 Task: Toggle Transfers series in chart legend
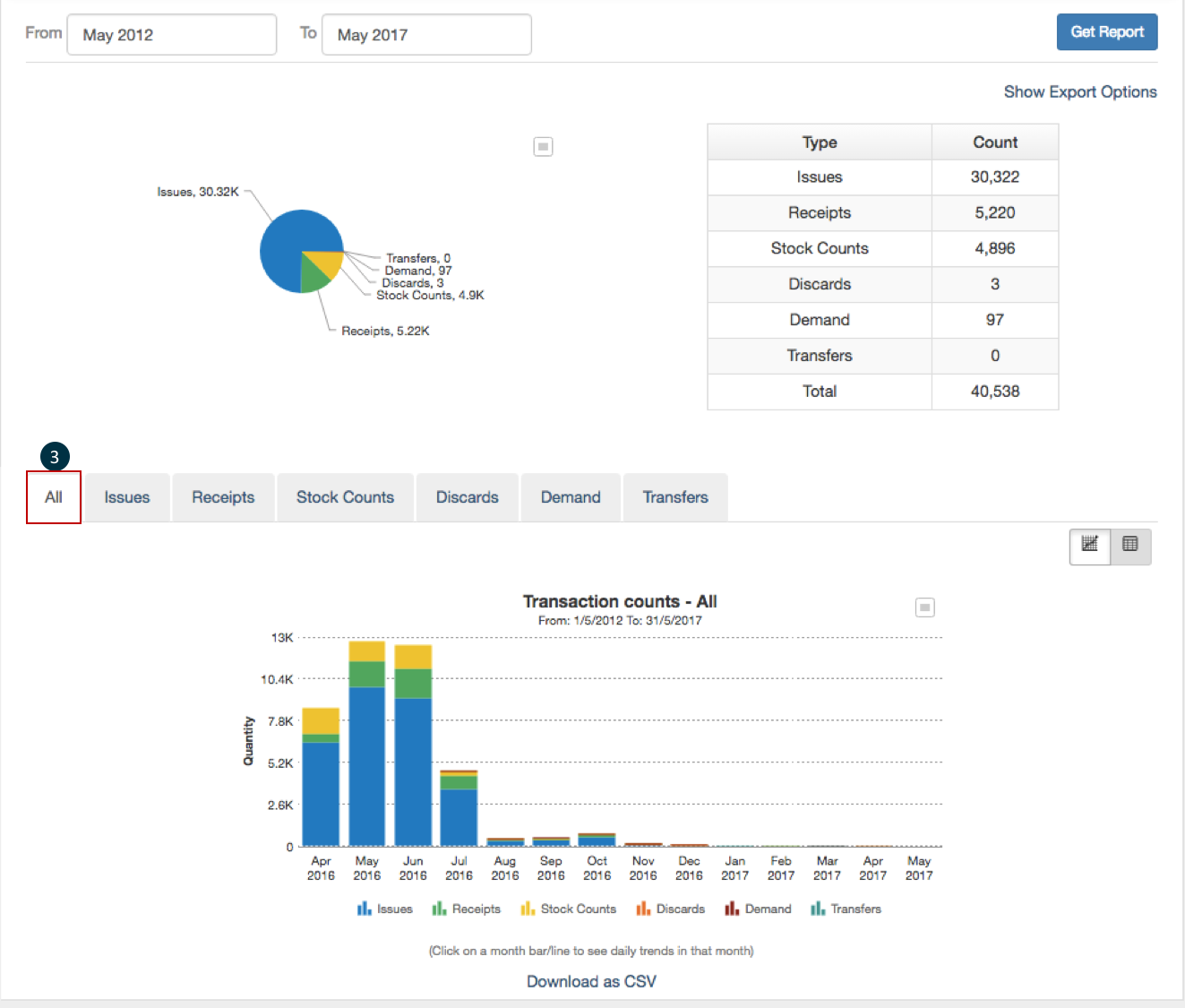846,909
